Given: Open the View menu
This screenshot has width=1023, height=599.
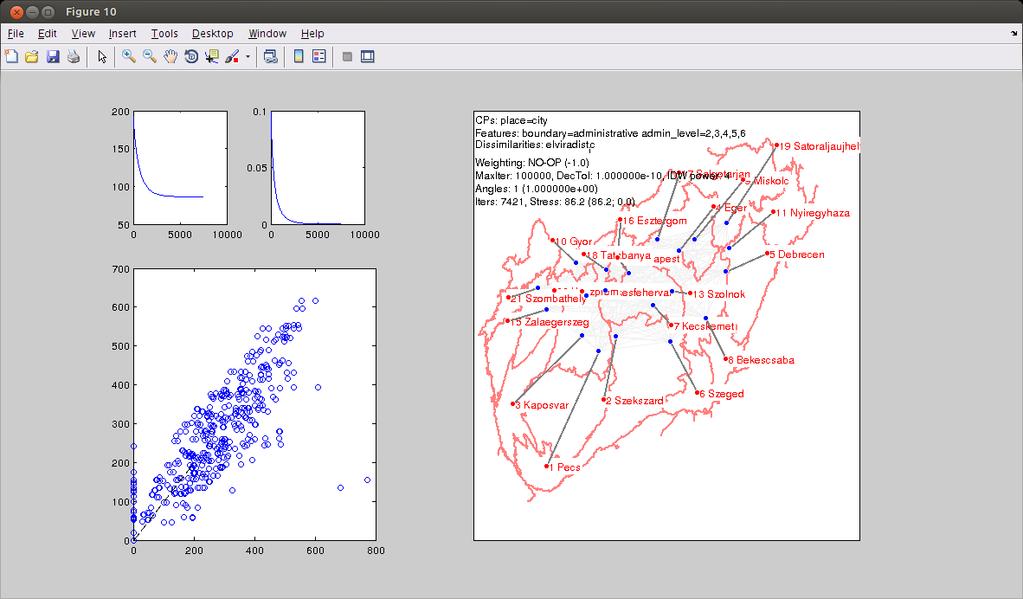Looking at the screenshot, I should point(83,33).
